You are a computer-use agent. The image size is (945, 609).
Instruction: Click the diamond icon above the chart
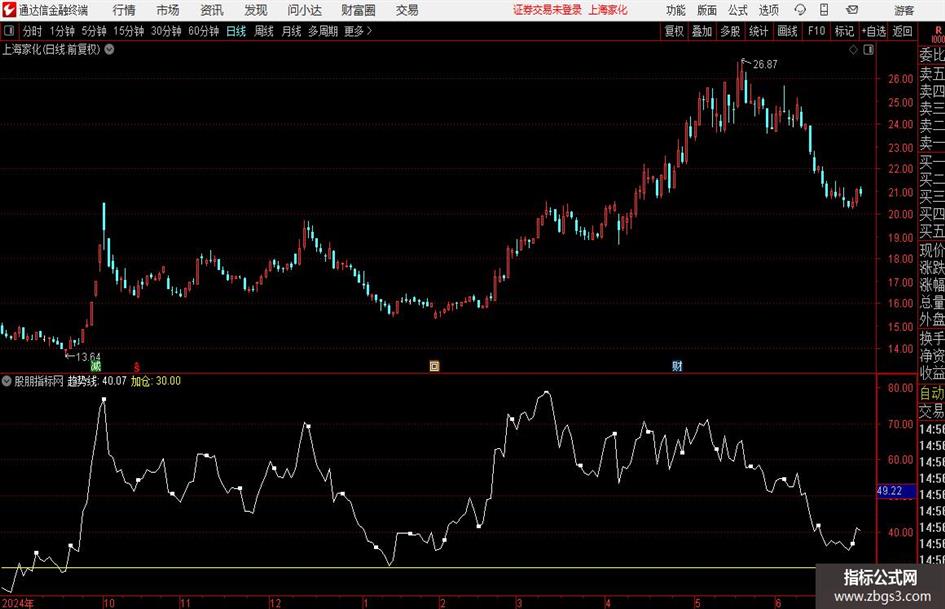(x=853, y=50)
